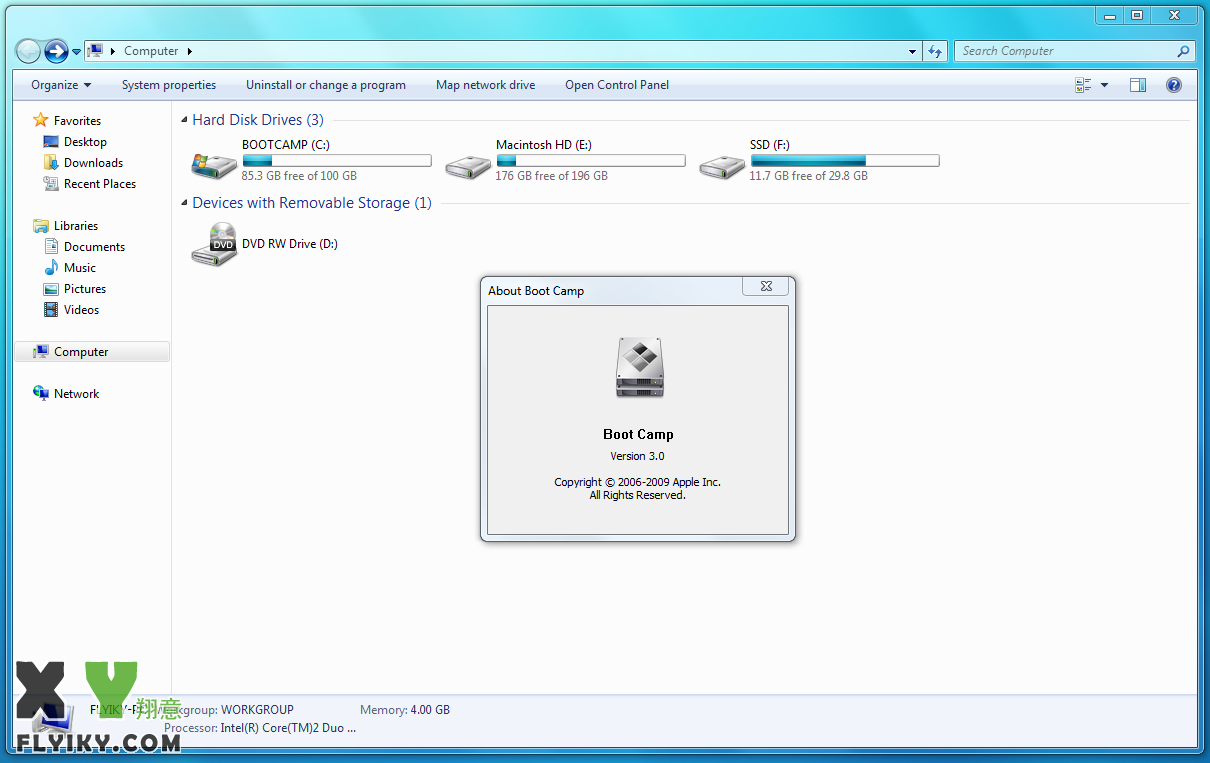This screenshot has height=763, width=1210.
Task: Click the Version 3.0 text
Action: [x=638, y=456]
